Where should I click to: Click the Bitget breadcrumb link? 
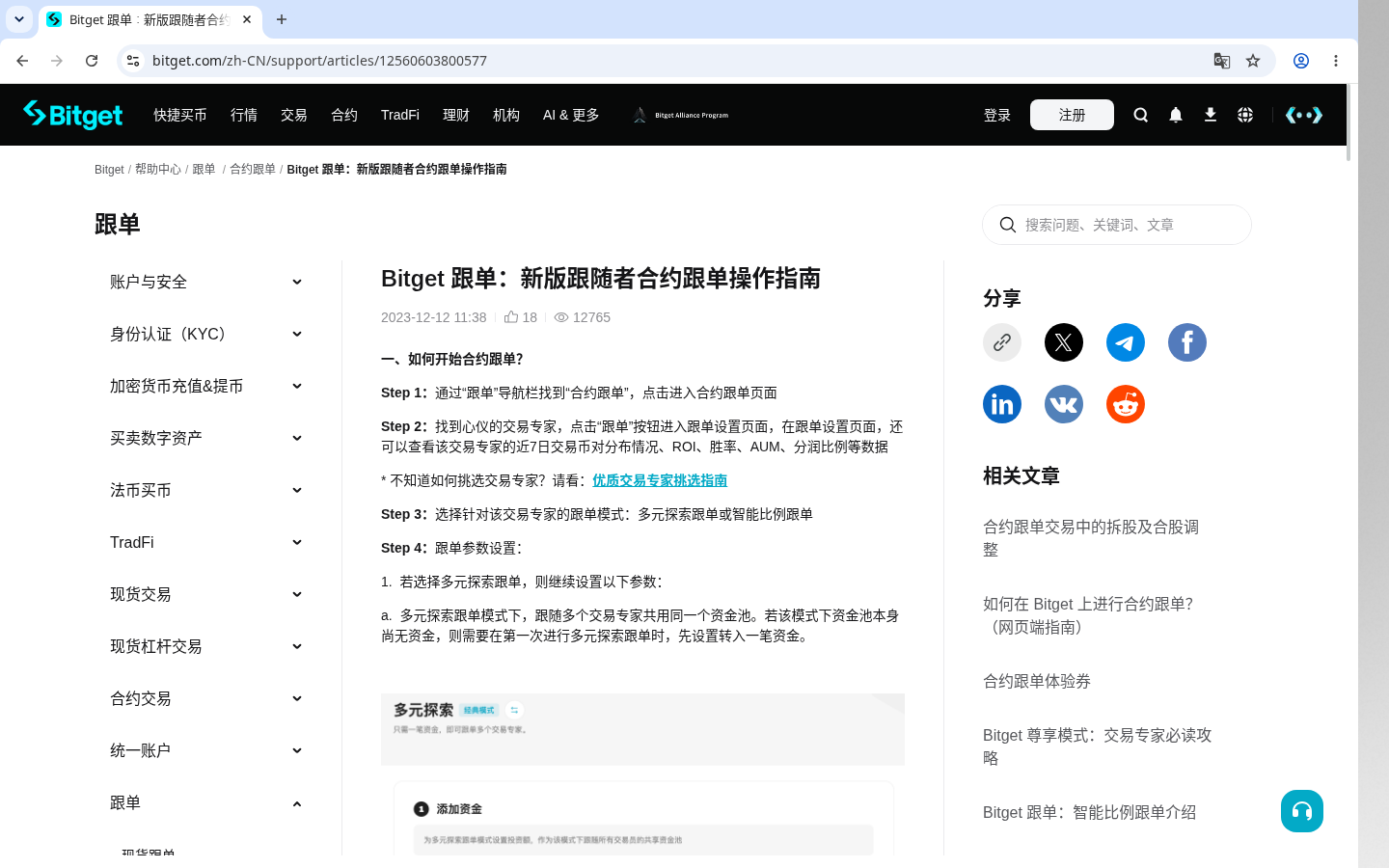click(x=109, y=169)
